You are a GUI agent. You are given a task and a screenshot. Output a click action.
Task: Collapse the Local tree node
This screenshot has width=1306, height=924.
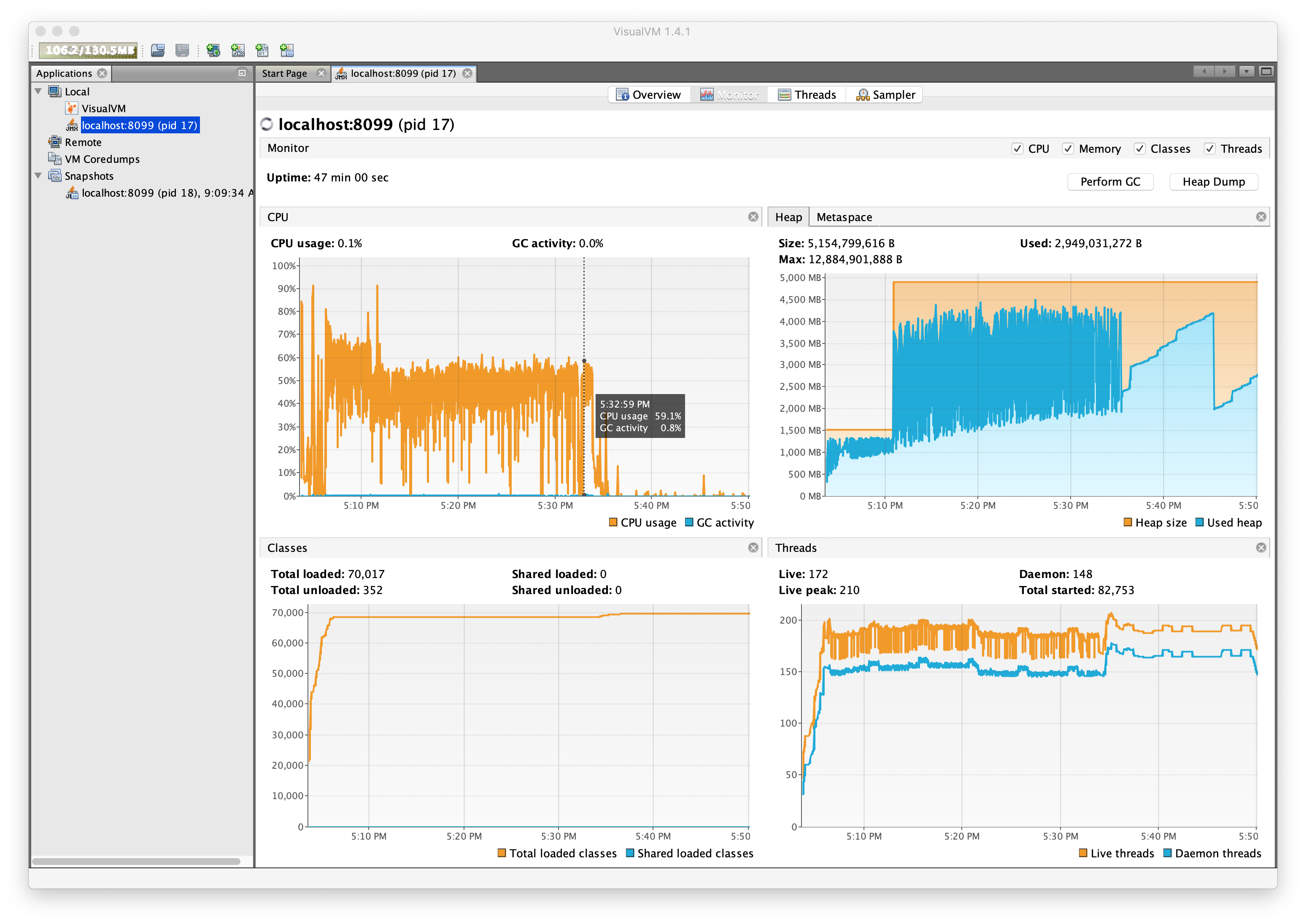(x=38, y=91)
